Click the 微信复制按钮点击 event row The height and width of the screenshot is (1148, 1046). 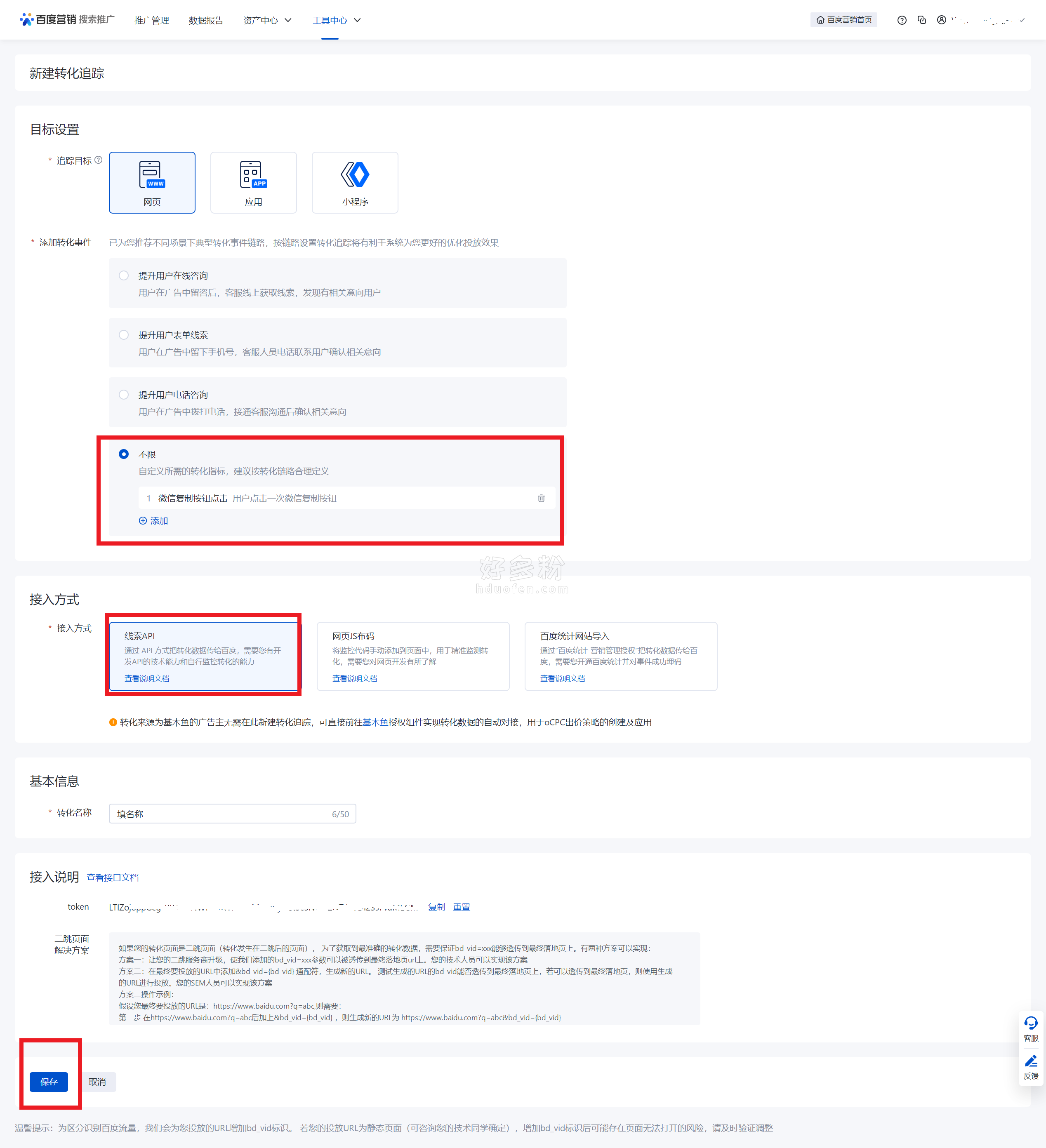[346, 498]
